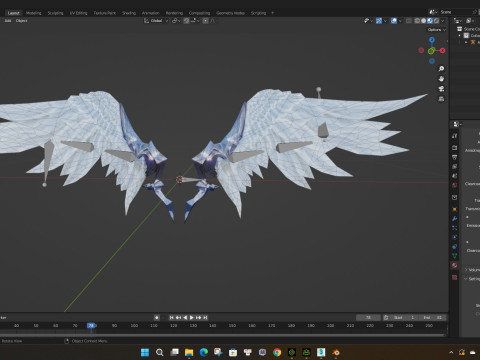Screen dimensions: 480x360
Task: Open the Texture properties tab
Action: [454, 277]
